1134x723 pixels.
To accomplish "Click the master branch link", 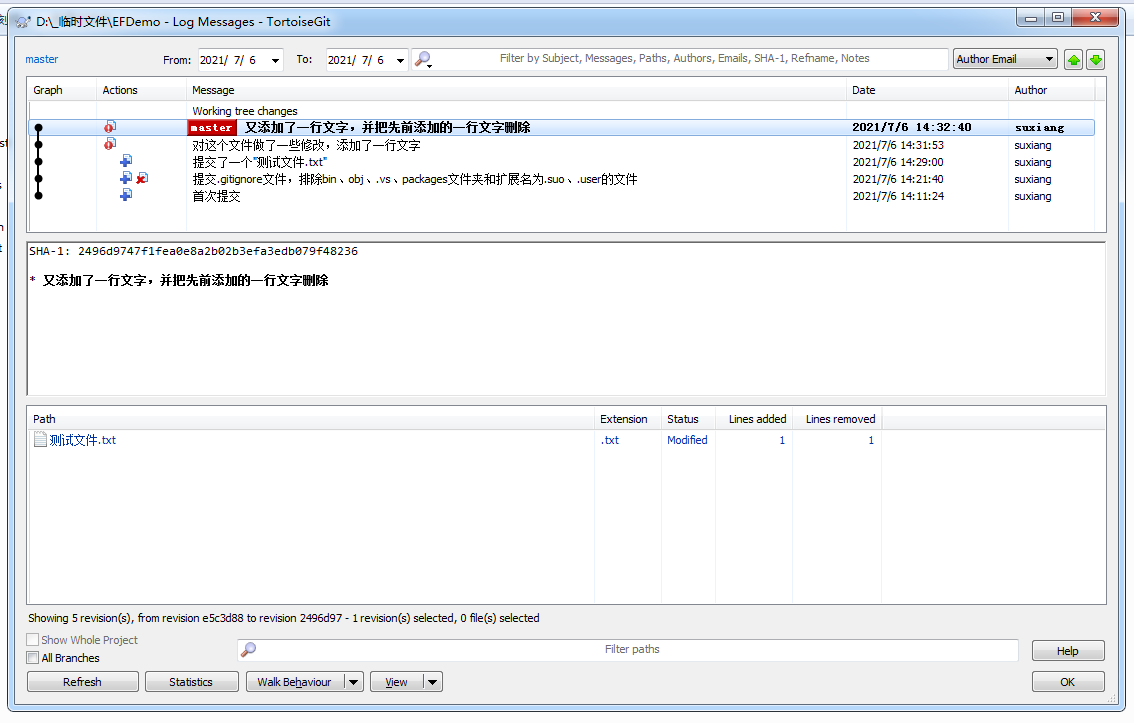I will tap(42, 59).
